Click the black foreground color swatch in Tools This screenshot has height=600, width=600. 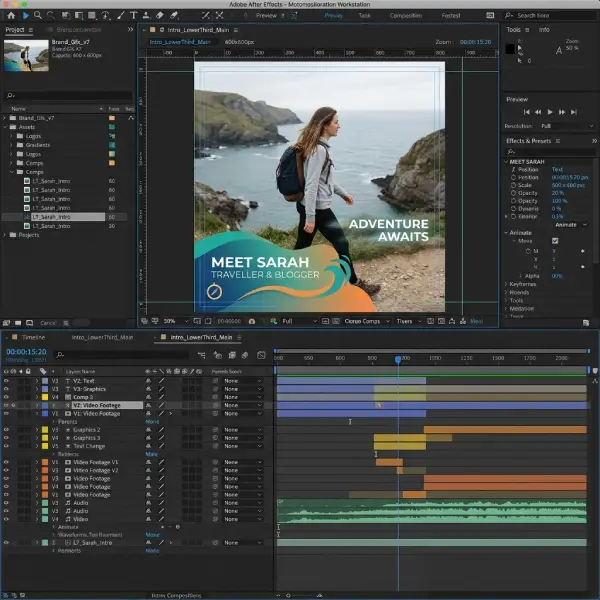tap(510, 49)
